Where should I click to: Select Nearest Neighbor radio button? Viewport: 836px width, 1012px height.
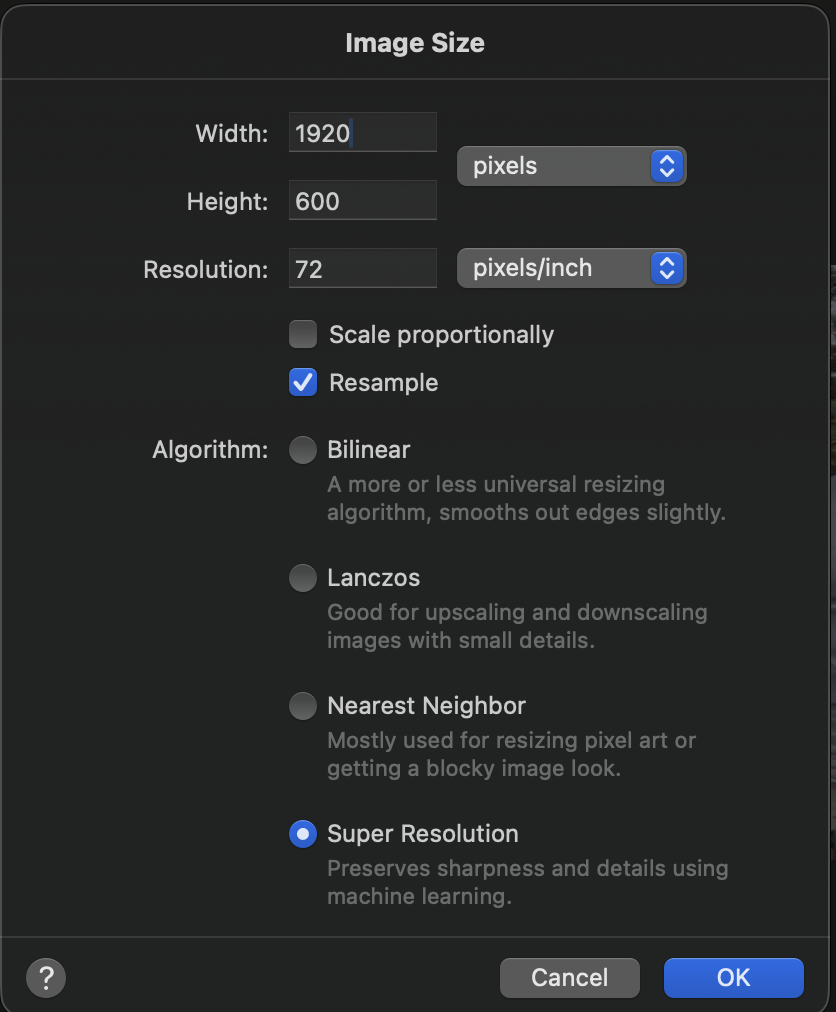303,706
